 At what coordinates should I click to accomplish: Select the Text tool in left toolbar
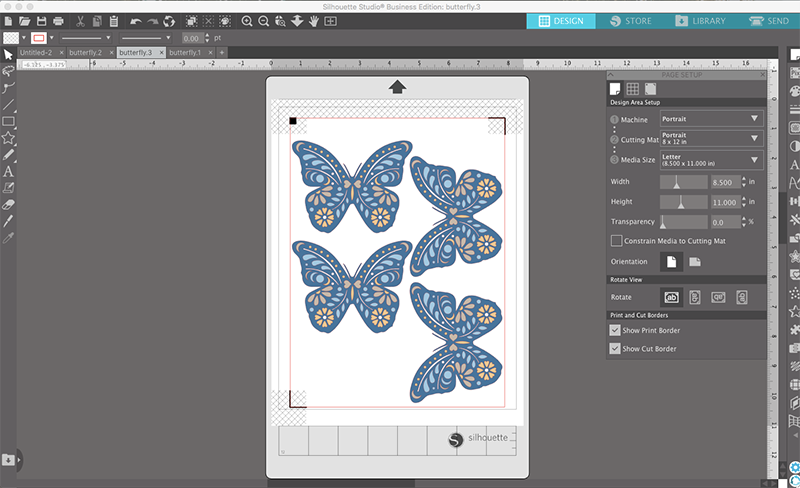(8, 170)
